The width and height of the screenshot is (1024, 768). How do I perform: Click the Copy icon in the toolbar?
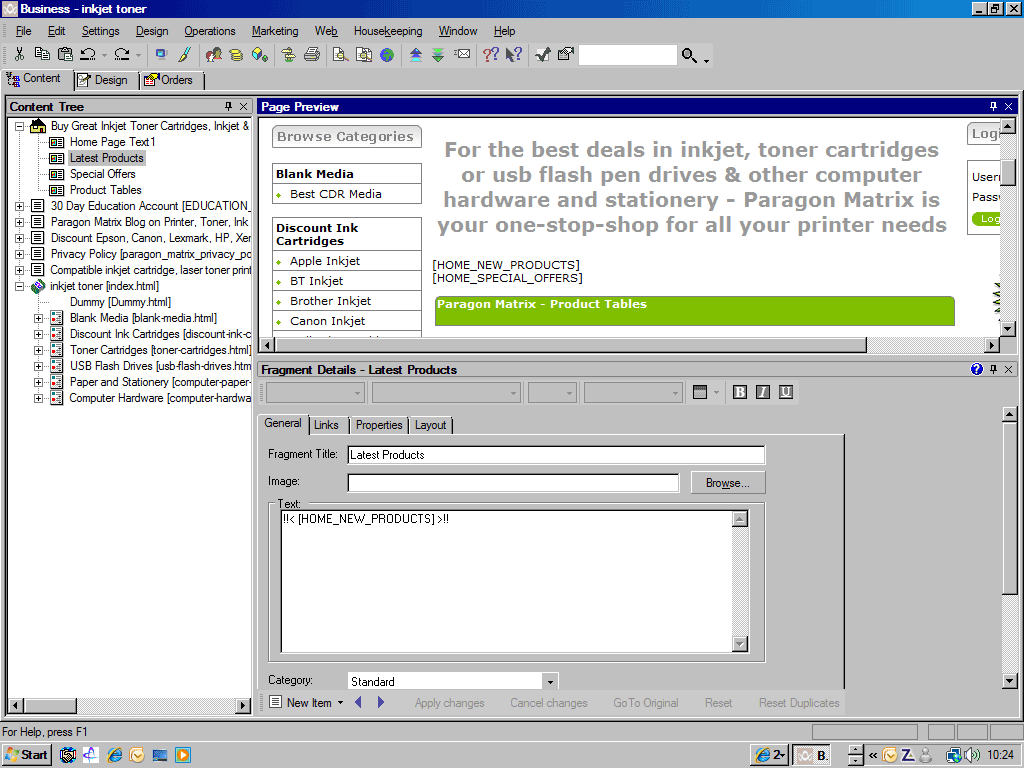(x=42, y=55)
